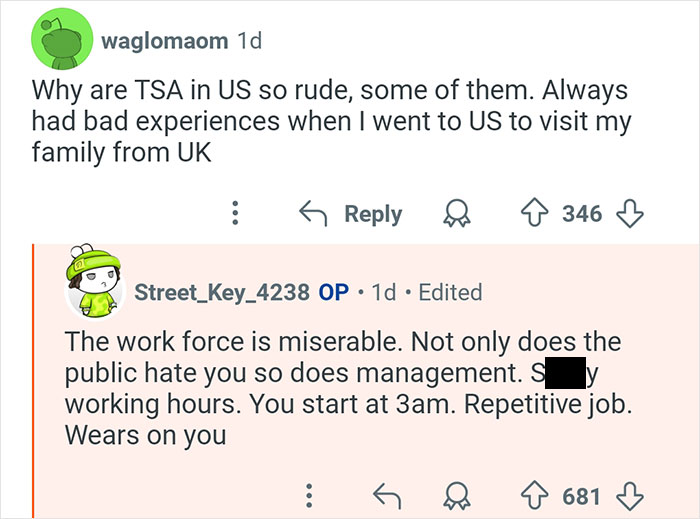
Task: Collapse the reply thread via orange line
Action: tap(34, 380)
